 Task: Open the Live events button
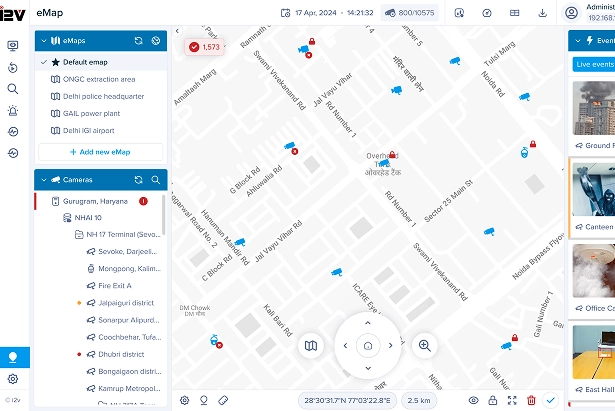tap(594, 64)
